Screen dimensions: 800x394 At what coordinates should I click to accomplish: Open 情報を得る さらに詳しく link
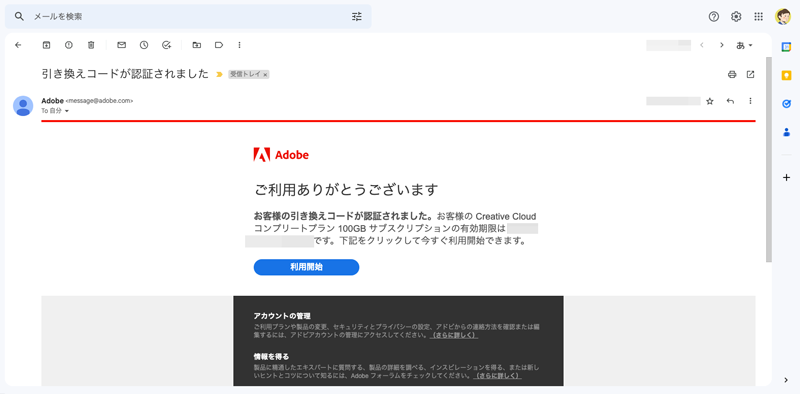(497, 376)
